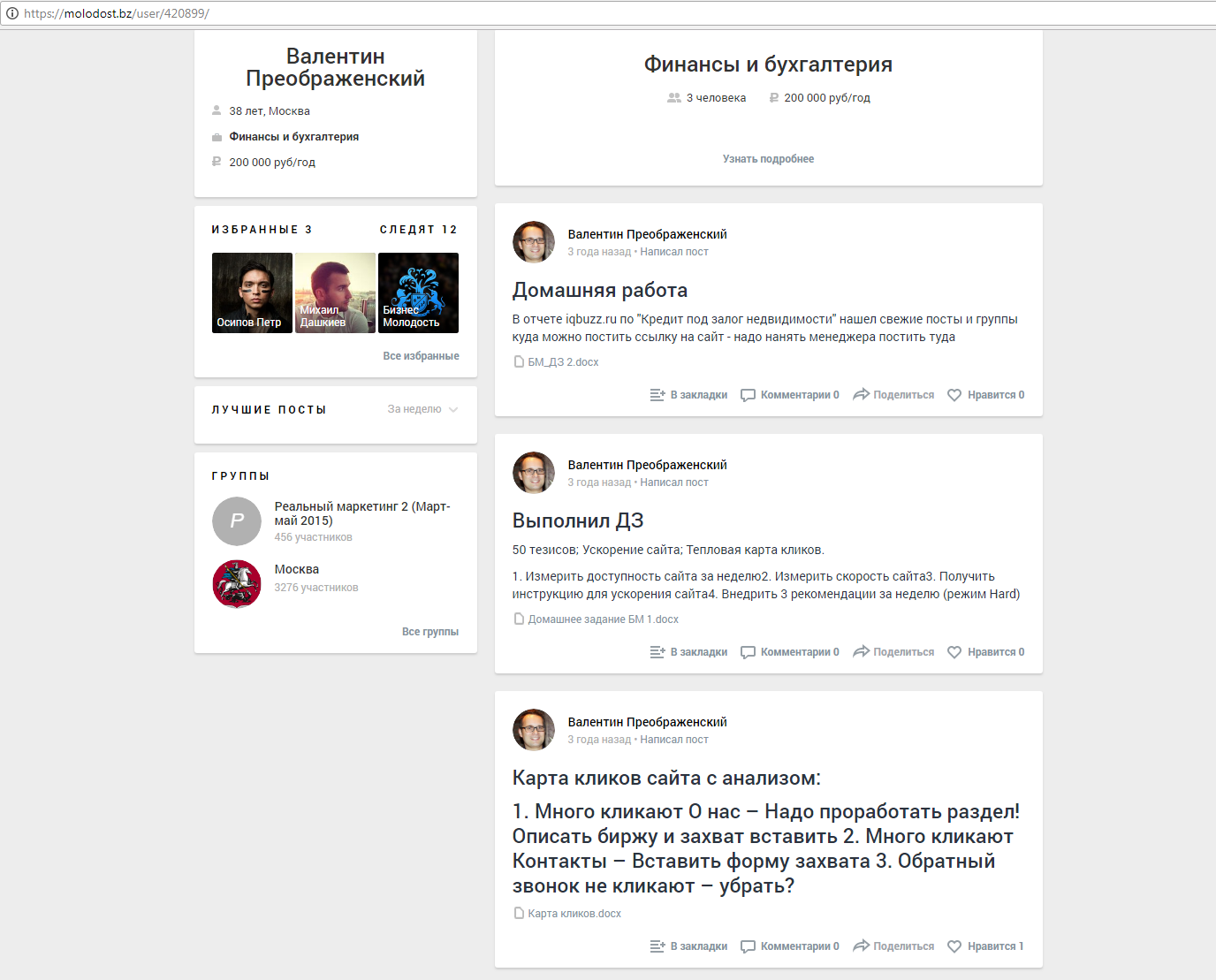Share the Домашняя работа post
Viewport: 1216px width, 980px height.
(893, 395)
